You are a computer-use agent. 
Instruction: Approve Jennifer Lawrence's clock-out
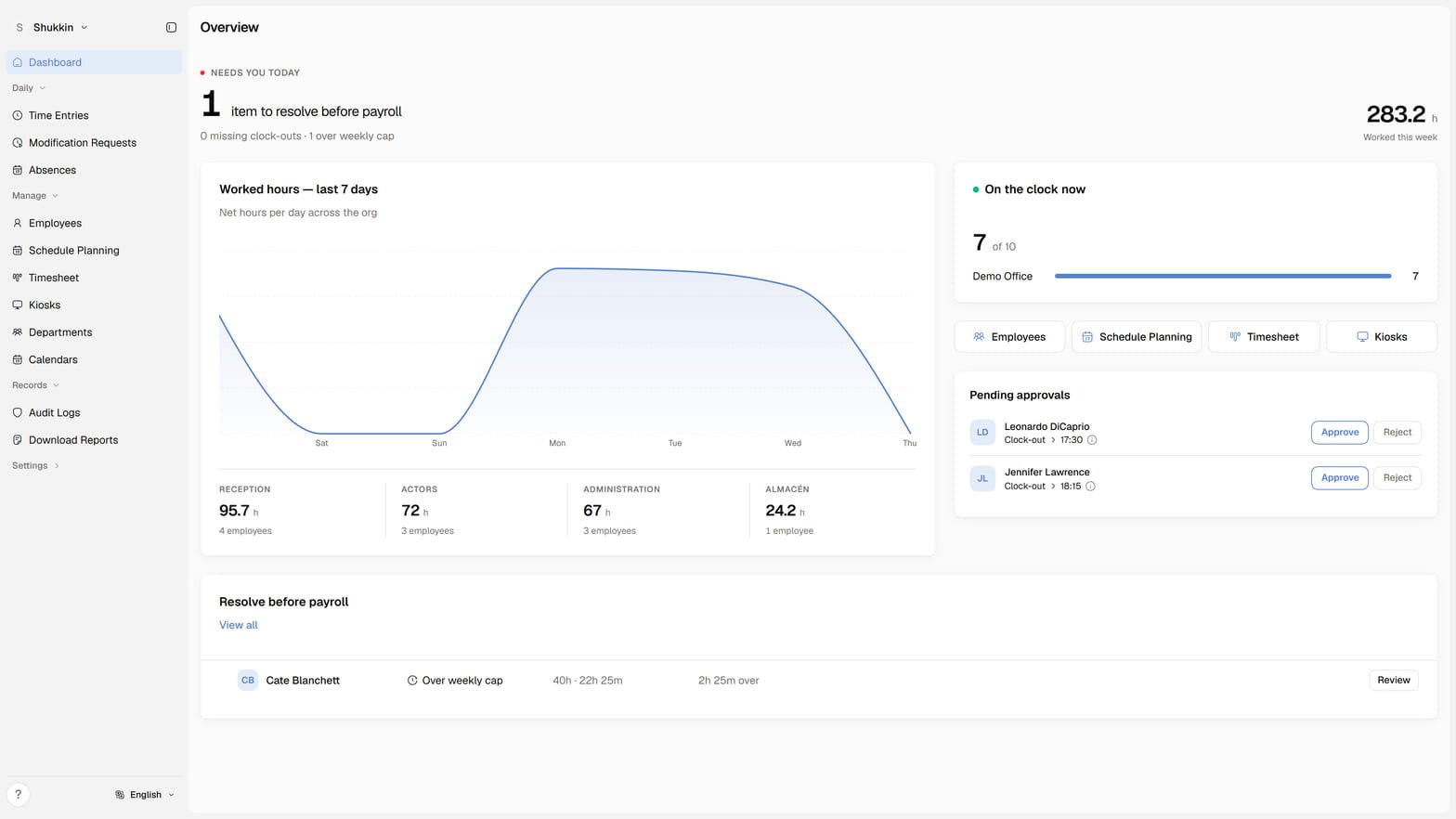click(x=1339, y=478)
